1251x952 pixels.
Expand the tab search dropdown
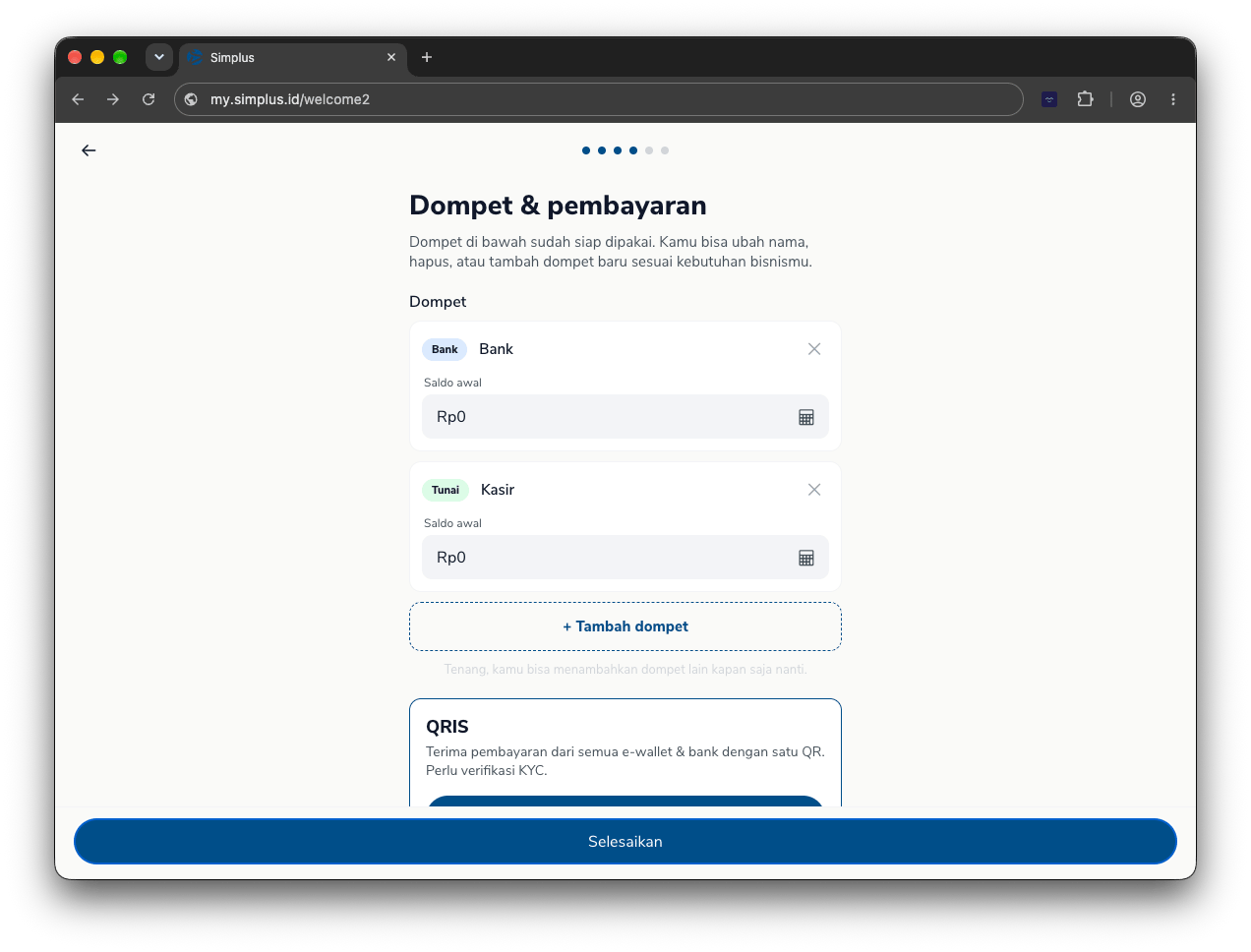159,57
